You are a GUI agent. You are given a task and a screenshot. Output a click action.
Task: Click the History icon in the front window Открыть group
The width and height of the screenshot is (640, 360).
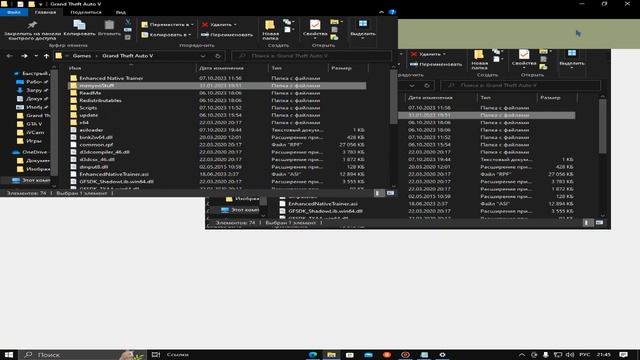click(334, 37)
